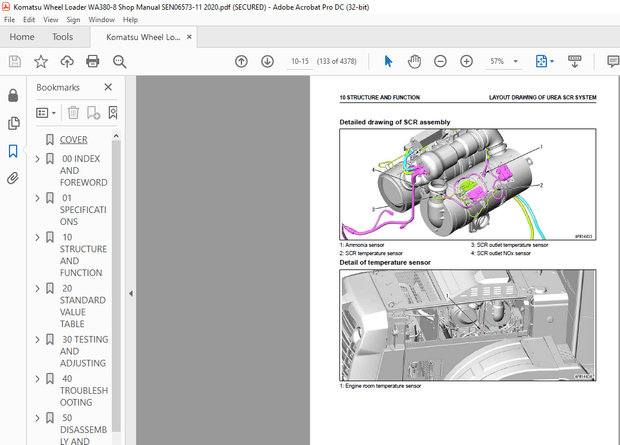
Task: Choose the selection arrow tool
Action: pyautogui.click(x=388, y=61)
